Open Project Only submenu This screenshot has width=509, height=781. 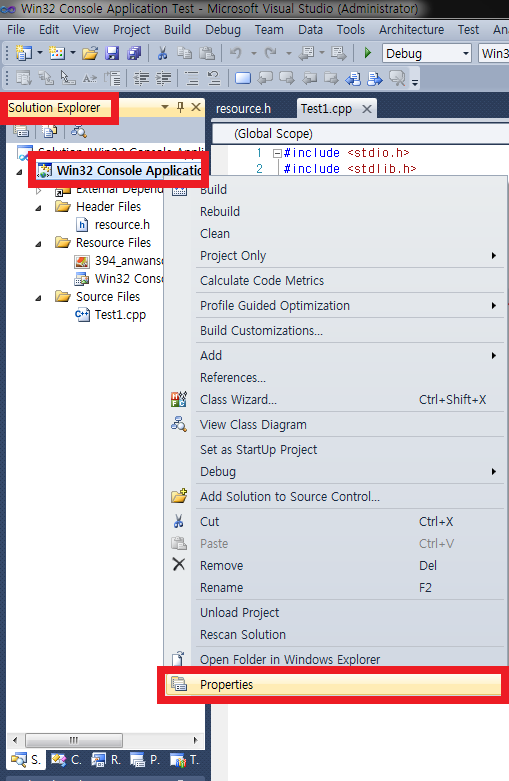(348, 256)
